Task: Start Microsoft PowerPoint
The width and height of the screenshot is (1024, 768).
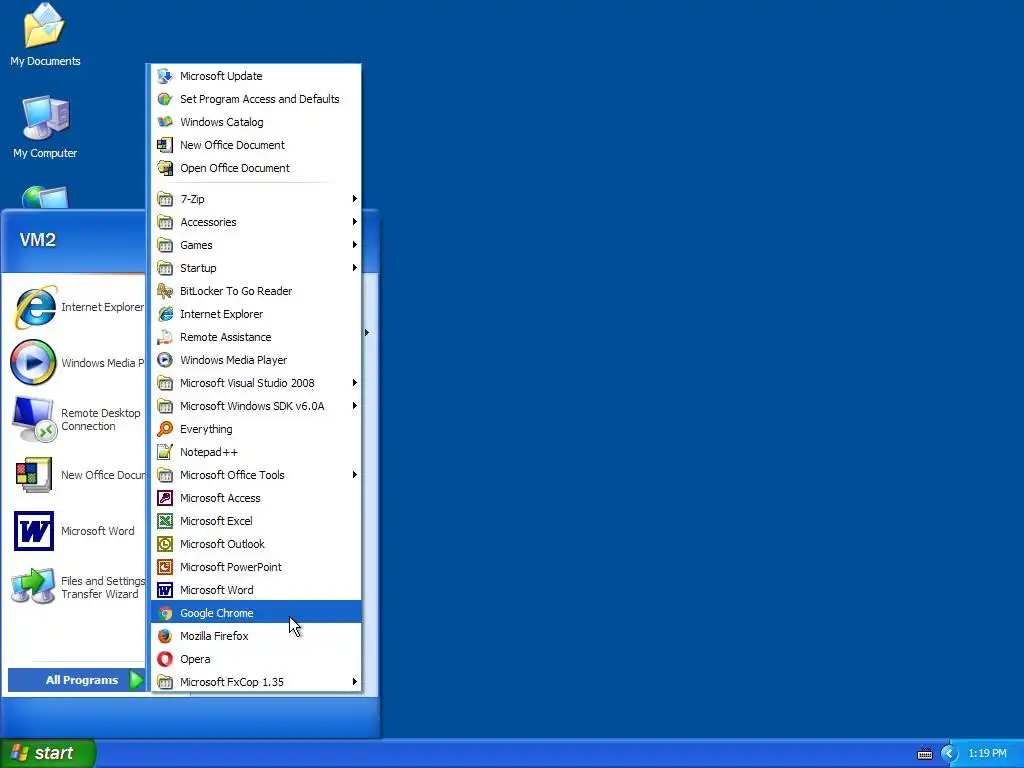Action: coord(256,566)
